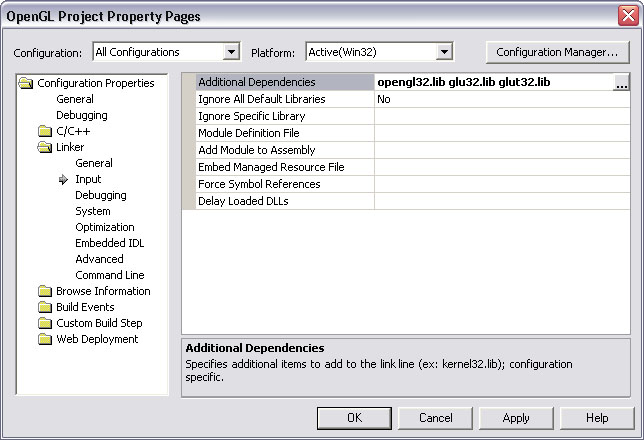Image resolution: width=644 pixels, height=440 pixels.
Task: Click the open Linker folder icon
Action: click(45, 148)
